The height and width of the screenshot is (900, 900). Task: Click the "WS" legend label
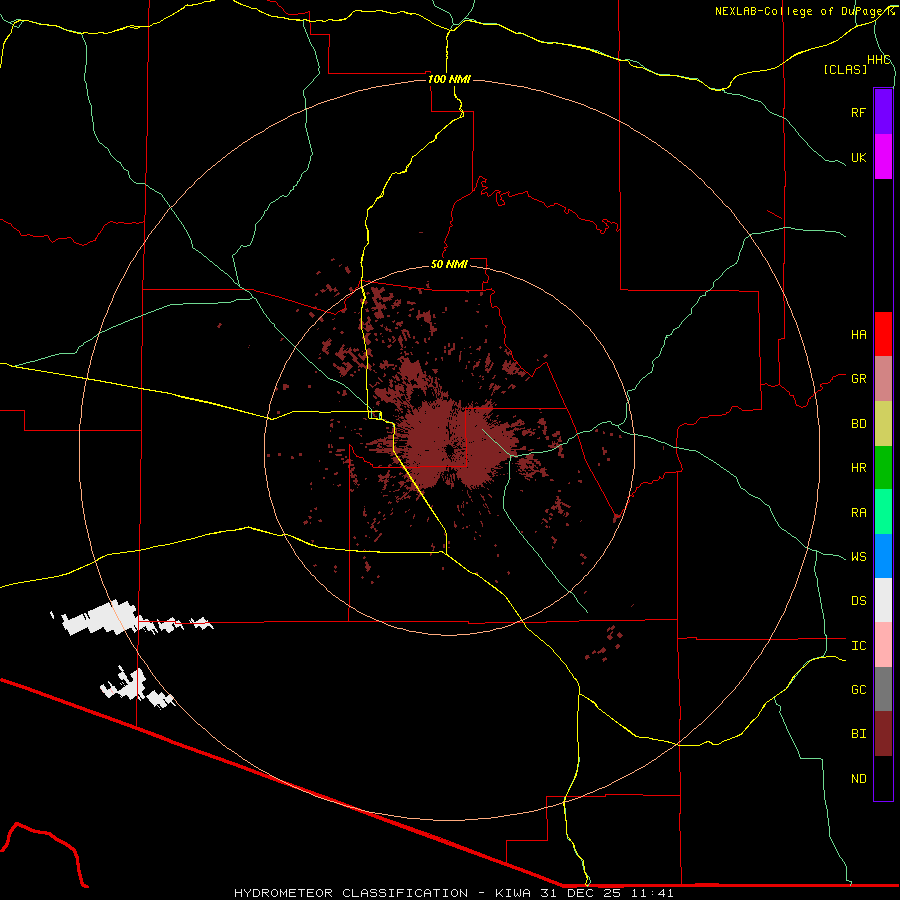[x=858, y=557]
